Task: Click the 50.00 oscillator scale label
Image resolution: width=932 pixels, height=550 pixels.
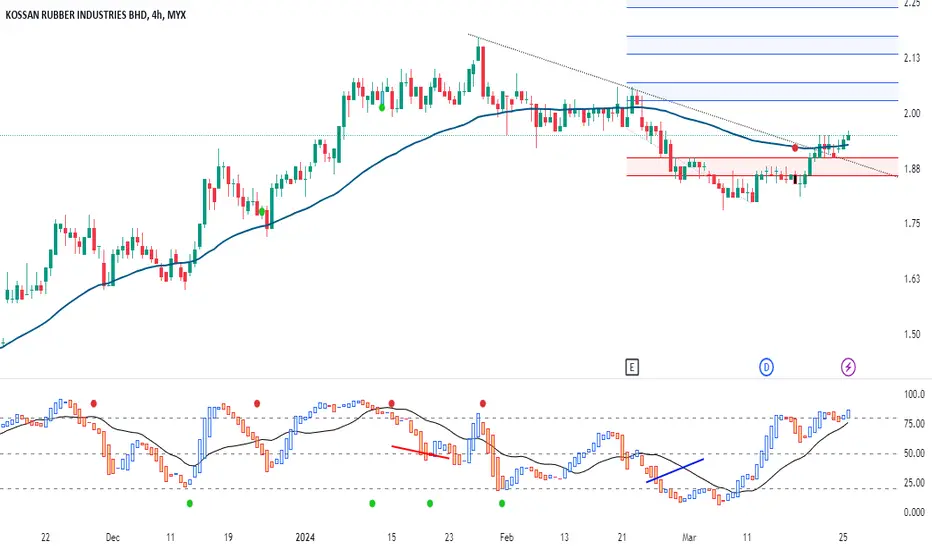Action: point(914,453)
